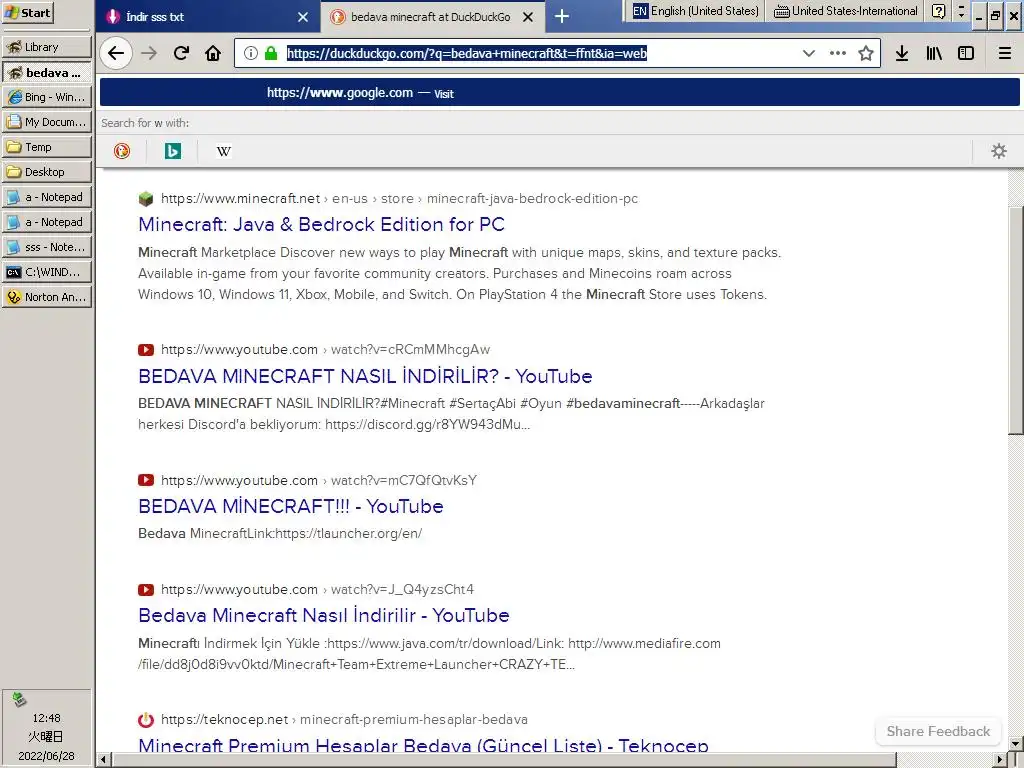The width and height of the screenshot is (1024, 768).
Task: Close the 'İndir sss txt' tab
Action: [303, 17]
